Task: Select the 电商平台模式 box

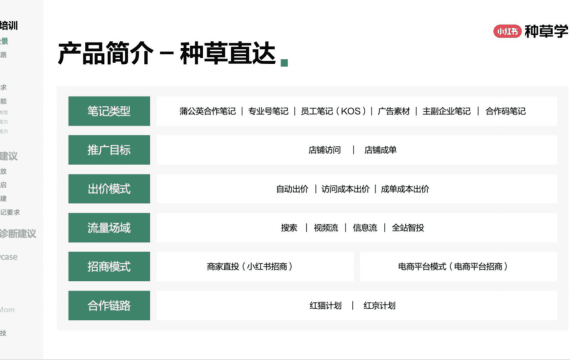Action: coord(458,267)
